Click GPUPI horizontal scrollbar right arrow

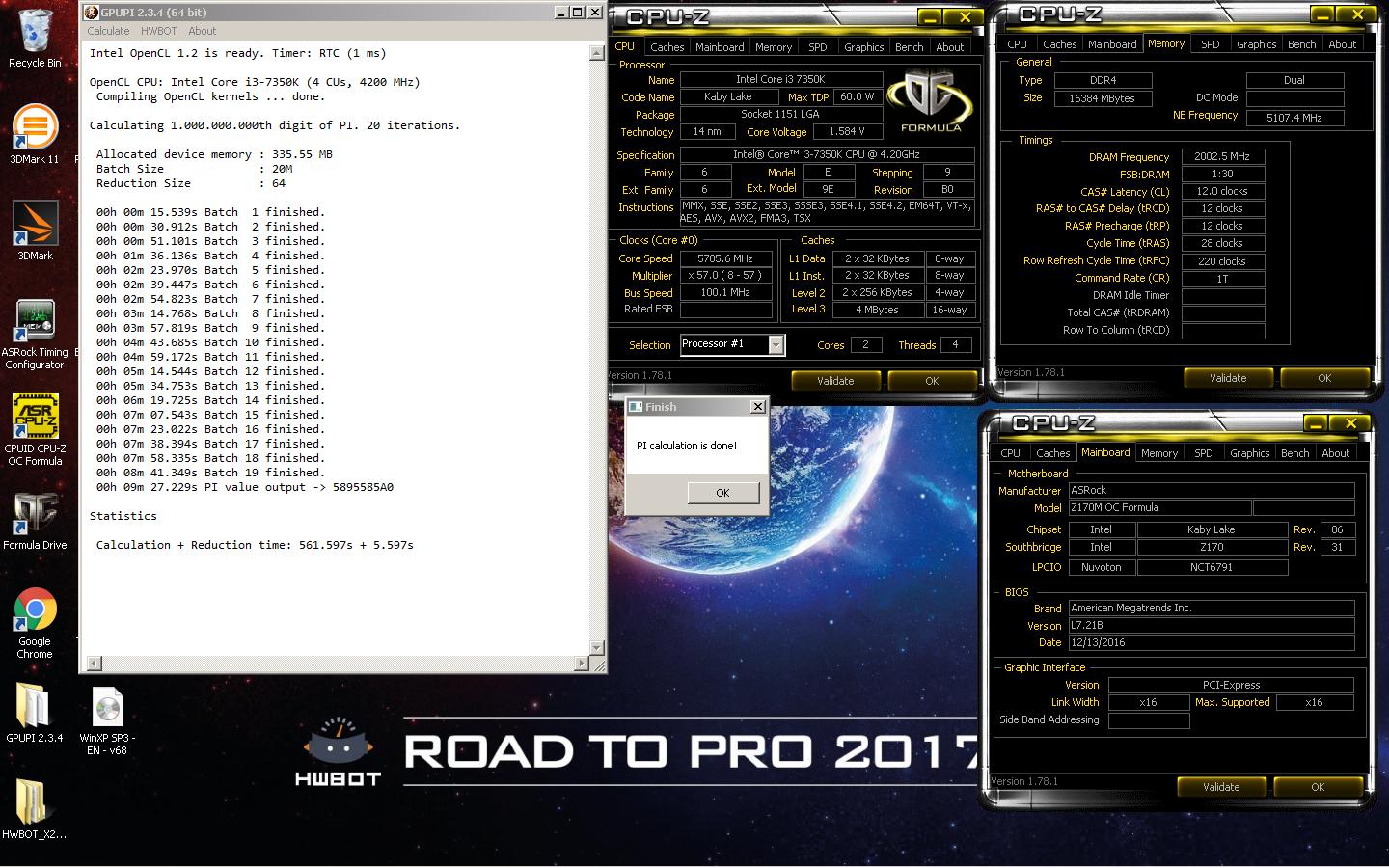[x=582, y=664]
